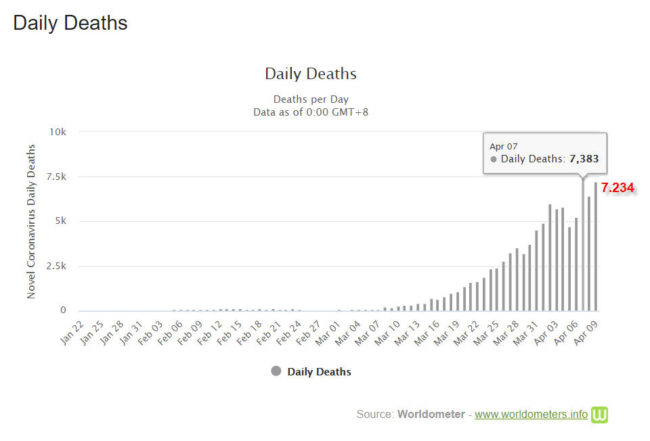Click the 'Novel Coronavirus Daily Deaths' axis title

point(34,220)
